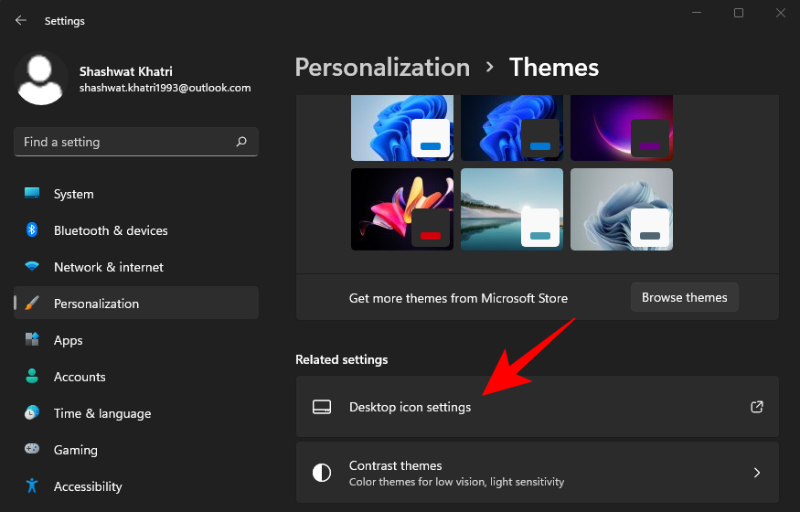Select the colorful flower theme with red accent
800x512 pixels.
pos(401,209)
